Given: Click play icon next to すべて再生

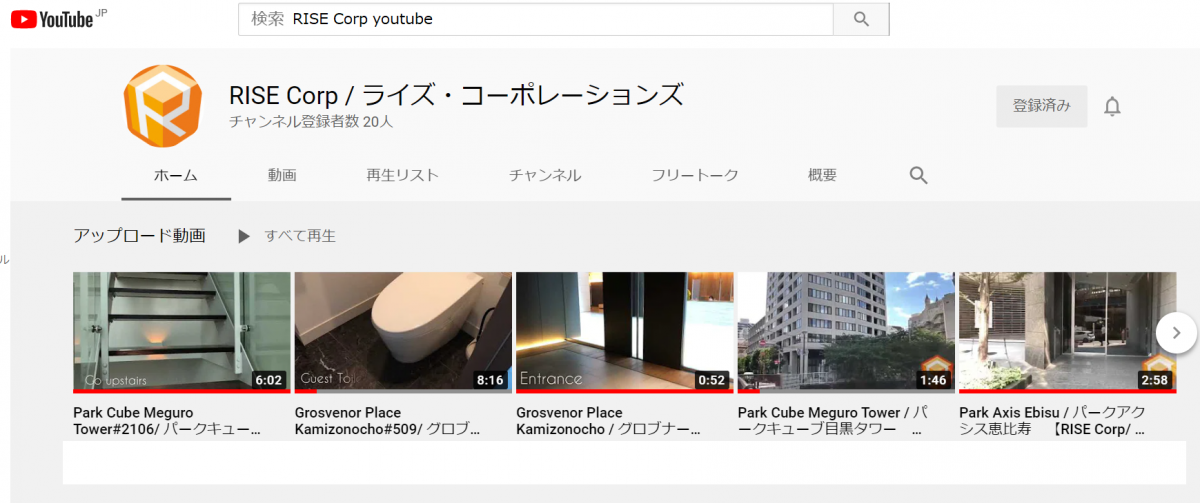Looking at the screenshot, I should pyautogui.click(x=243, y=237).
